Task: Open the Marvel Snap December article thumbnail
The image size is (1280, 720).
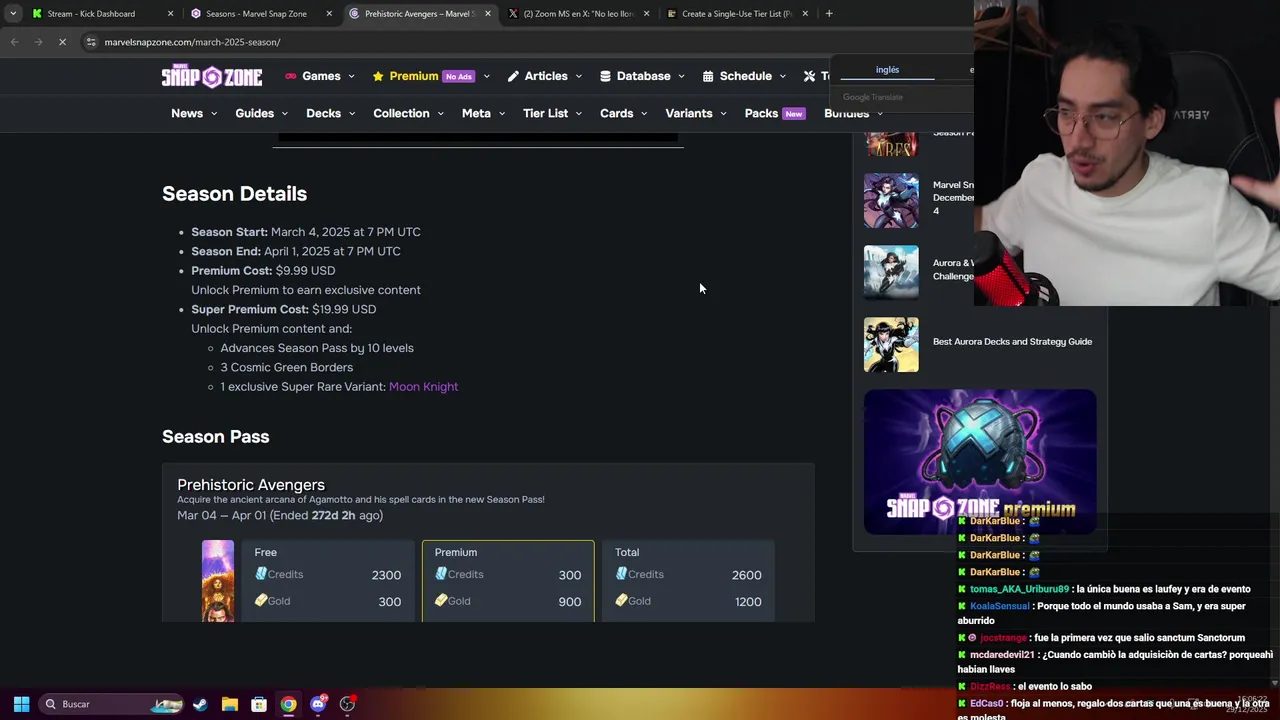Action: [891, 200]
